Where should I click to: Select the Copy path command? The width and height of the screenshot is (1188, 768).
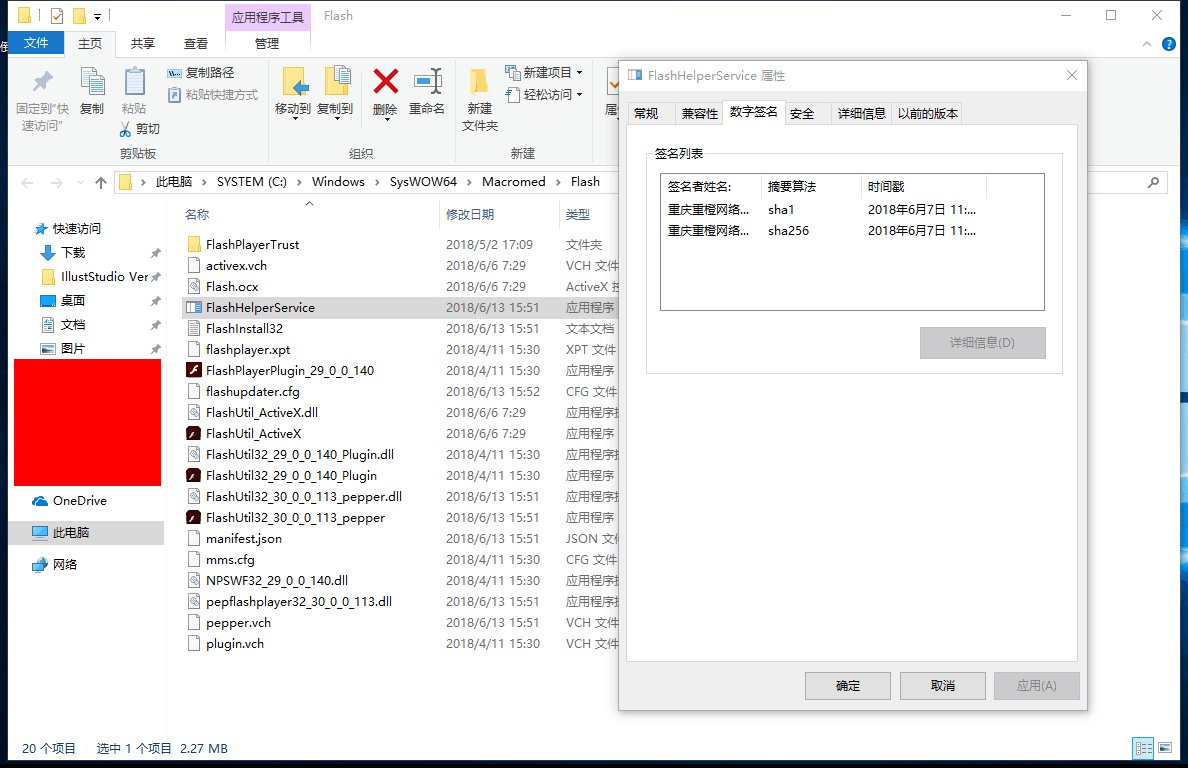click(x=201, y=73)
